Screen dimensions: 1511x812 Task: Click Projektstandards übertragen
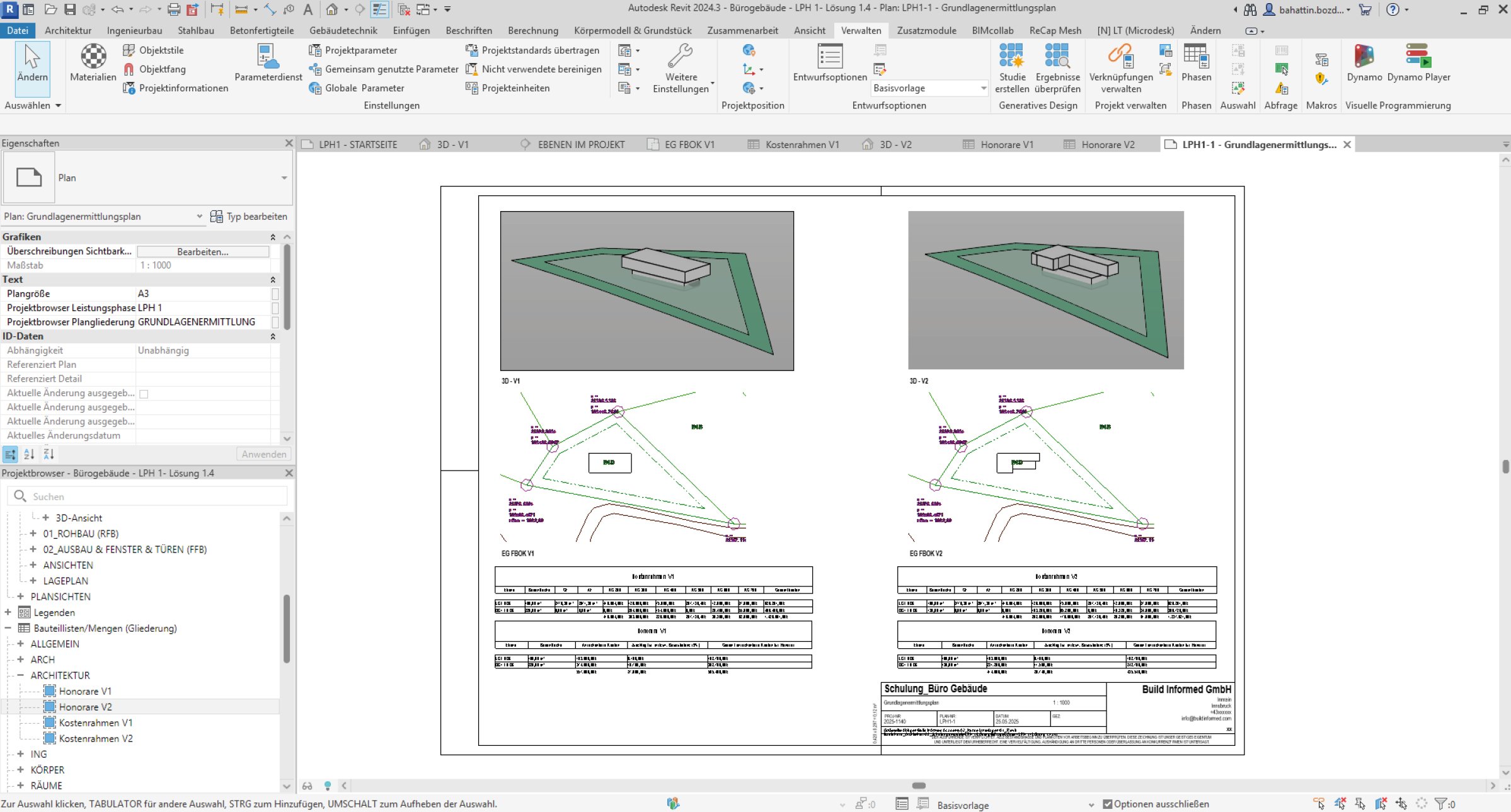532,50
